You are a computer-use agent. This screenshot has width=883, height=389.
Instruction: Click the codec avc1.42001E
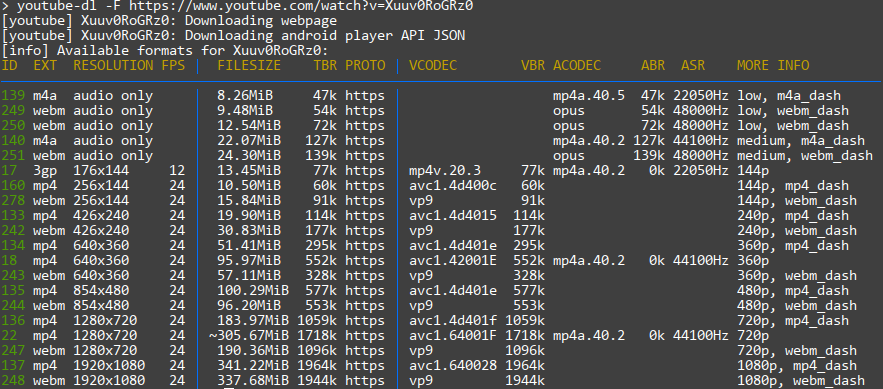coord(453,261)
